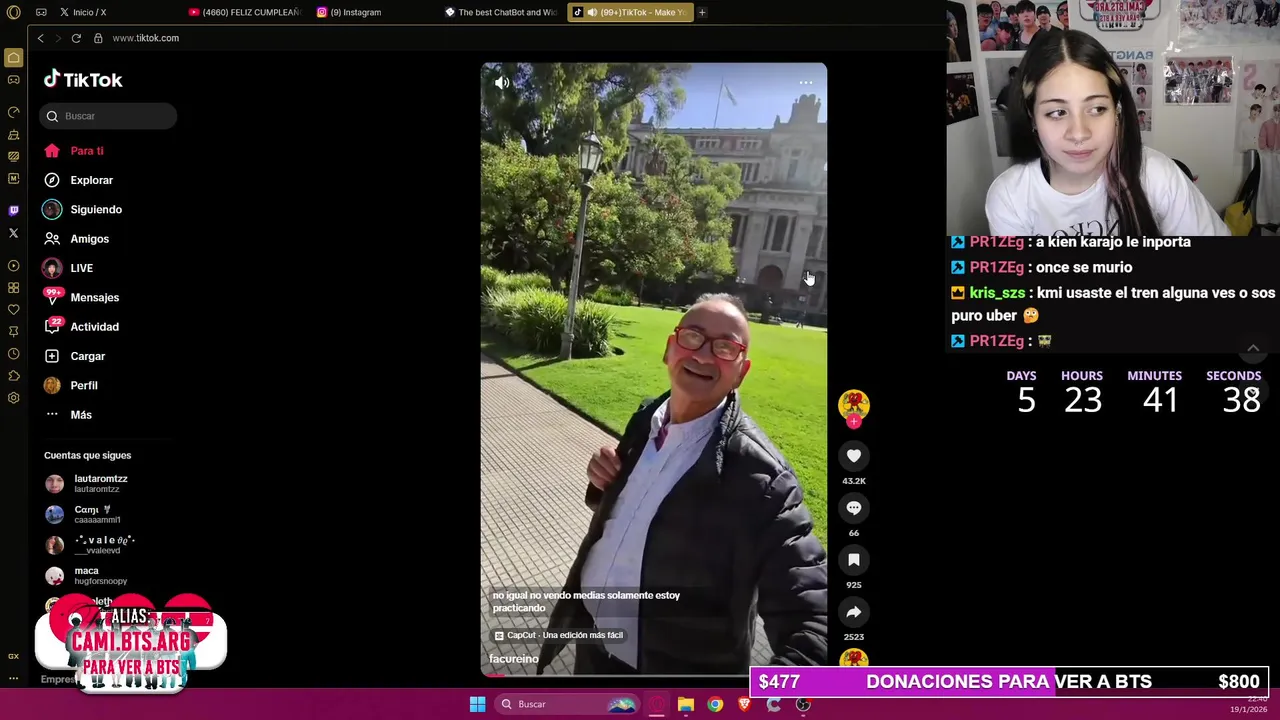Open the video's three-dot options menu
The height and width of the screenshot is (720, 1280).
coord(806,83)
